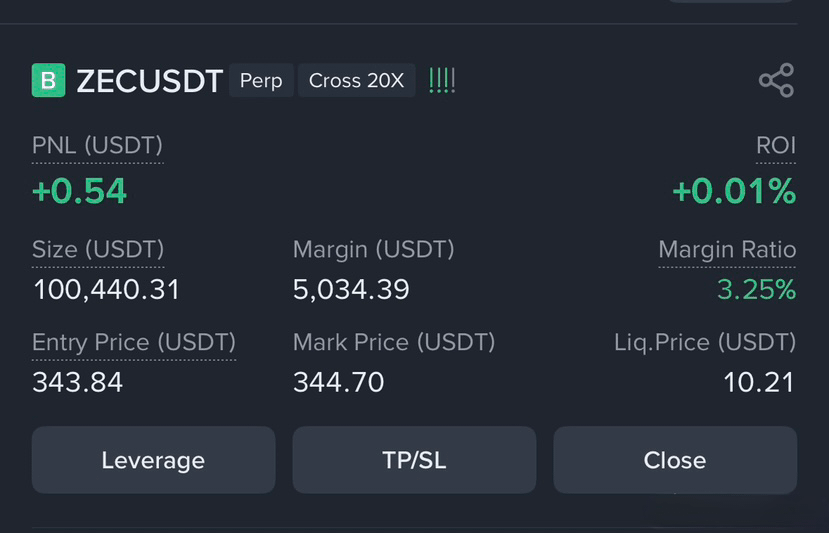Open the Leverage adjustment button

pyautogui.click(x=153, y=460)
